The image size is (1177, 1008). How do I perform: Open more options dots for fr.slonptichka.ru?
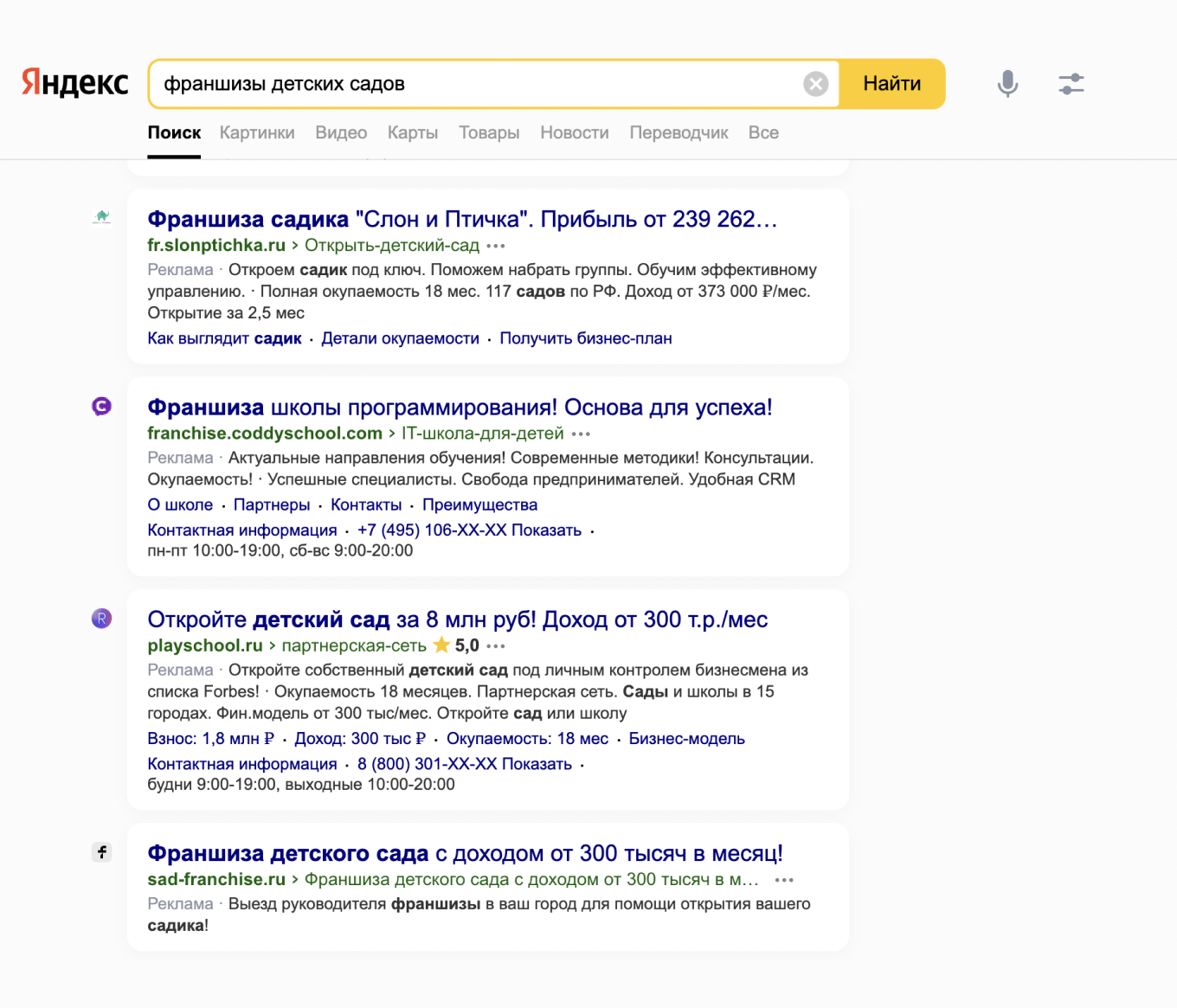(496, 246)
